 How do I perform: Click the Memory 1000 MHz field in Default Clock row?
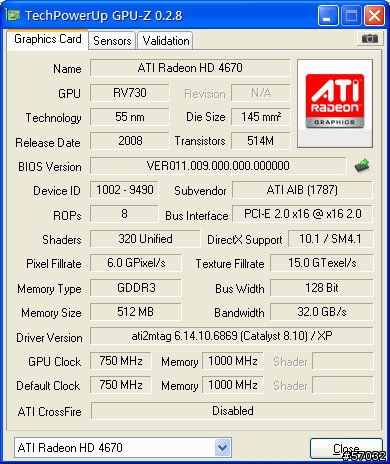[233, 385]
